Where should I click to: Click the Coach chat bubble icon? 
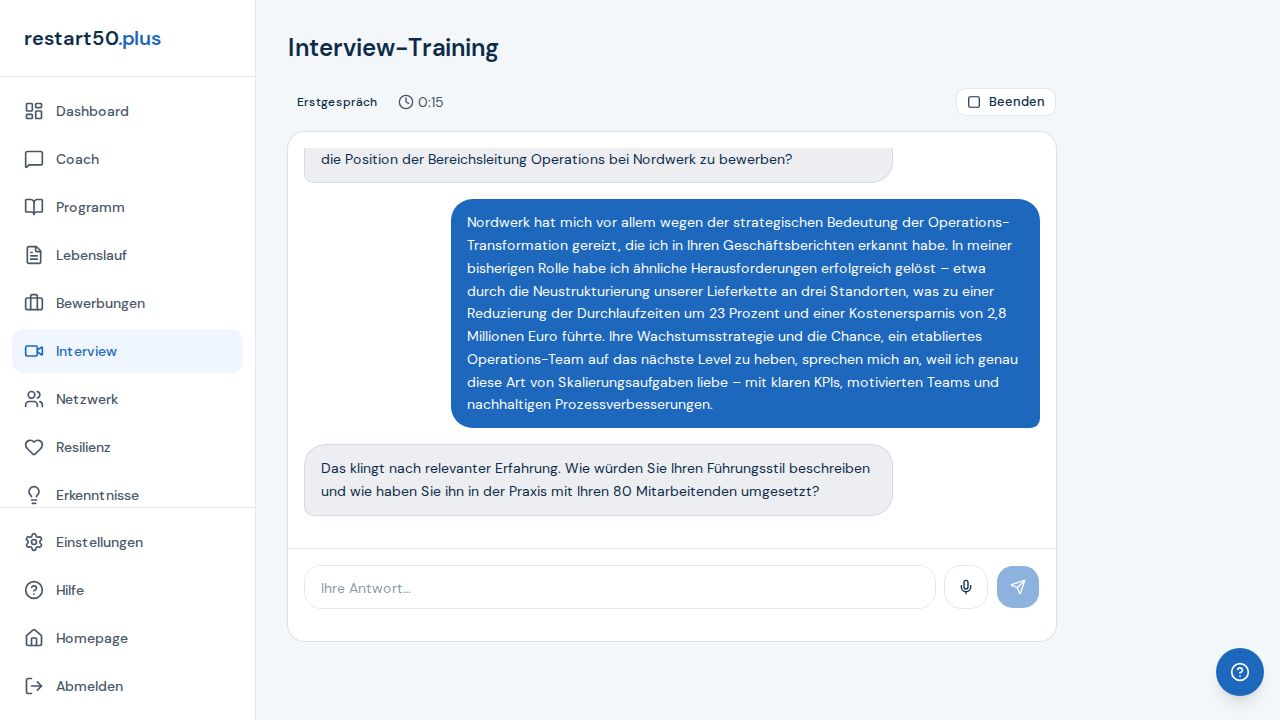click(x=34, y=159)
